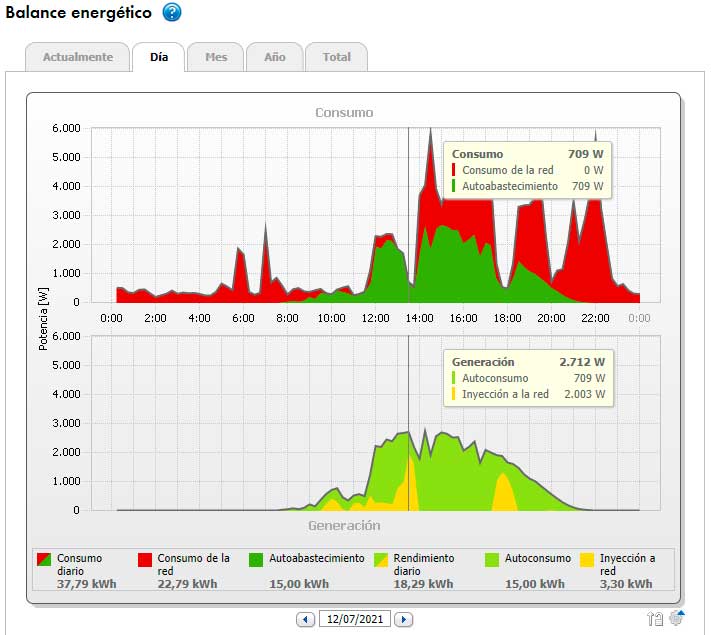This screenshot has height=635, width=711.
Task: Open the help icon beside Balance energético
Action: click(x=172, y=12)
